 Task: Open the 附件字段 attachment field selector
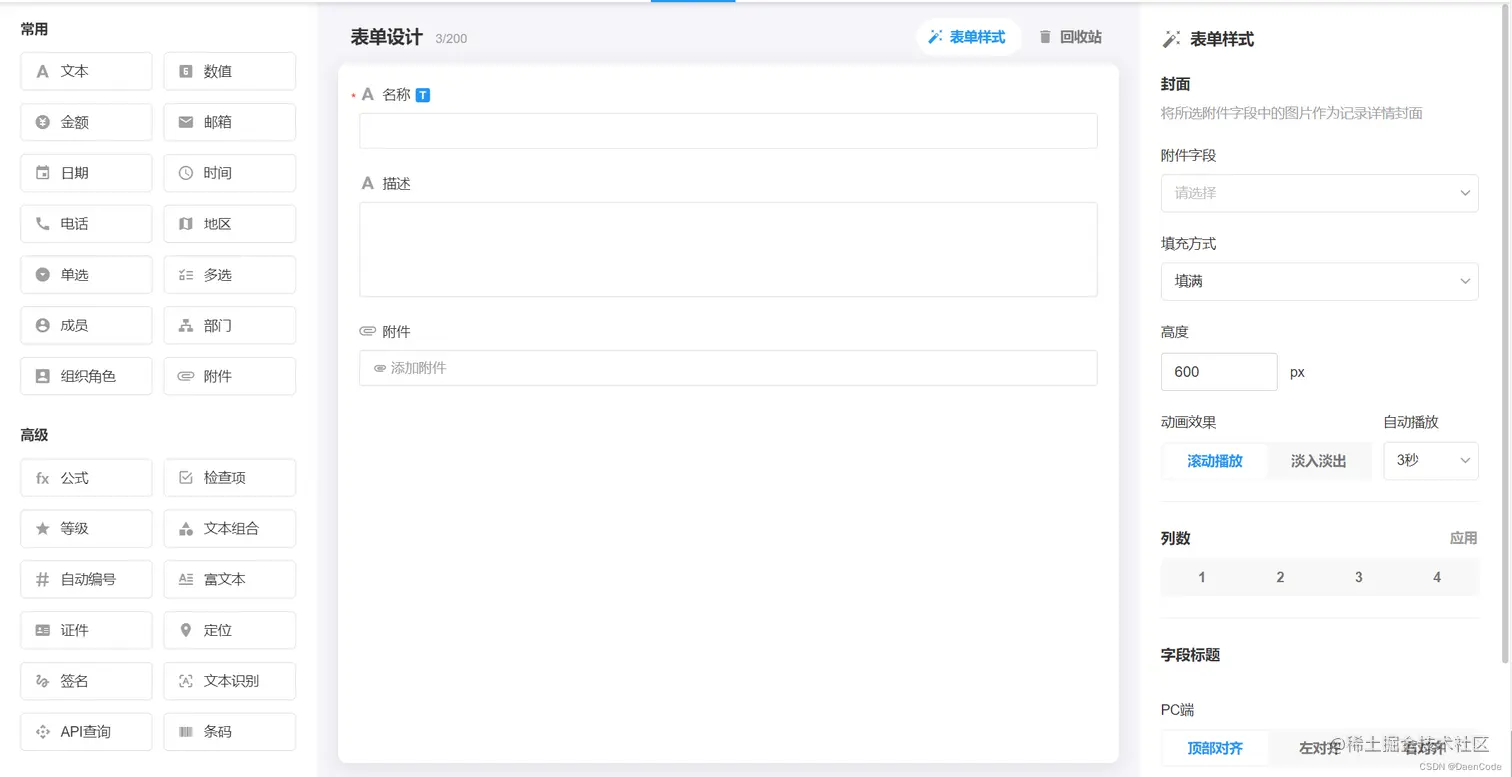(1319, 192)
